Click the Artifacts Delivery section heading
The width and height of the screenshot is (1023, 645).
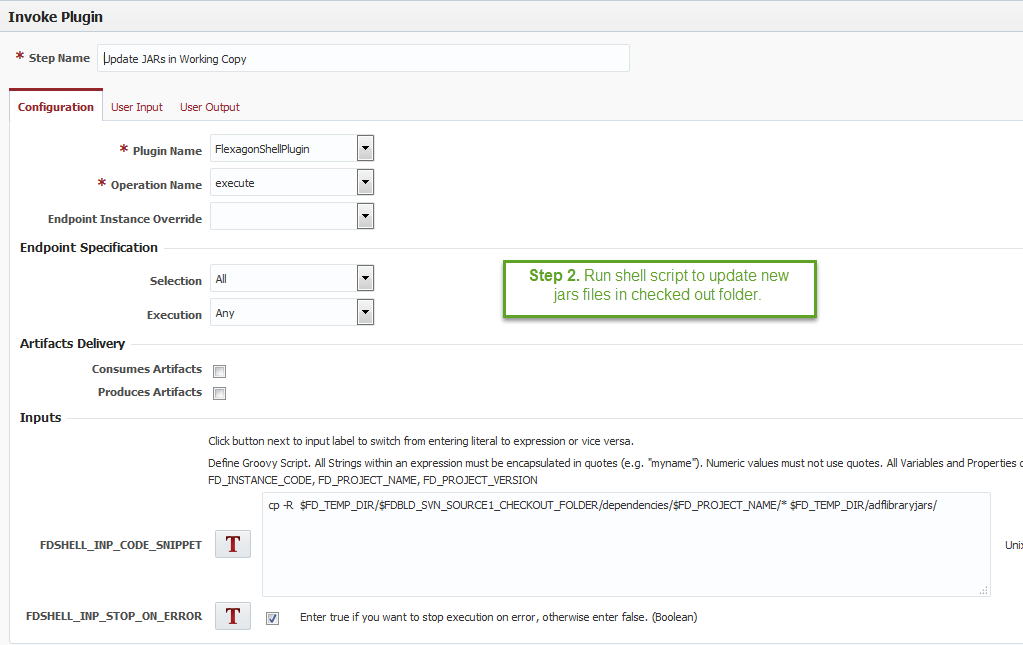[72, 344]
